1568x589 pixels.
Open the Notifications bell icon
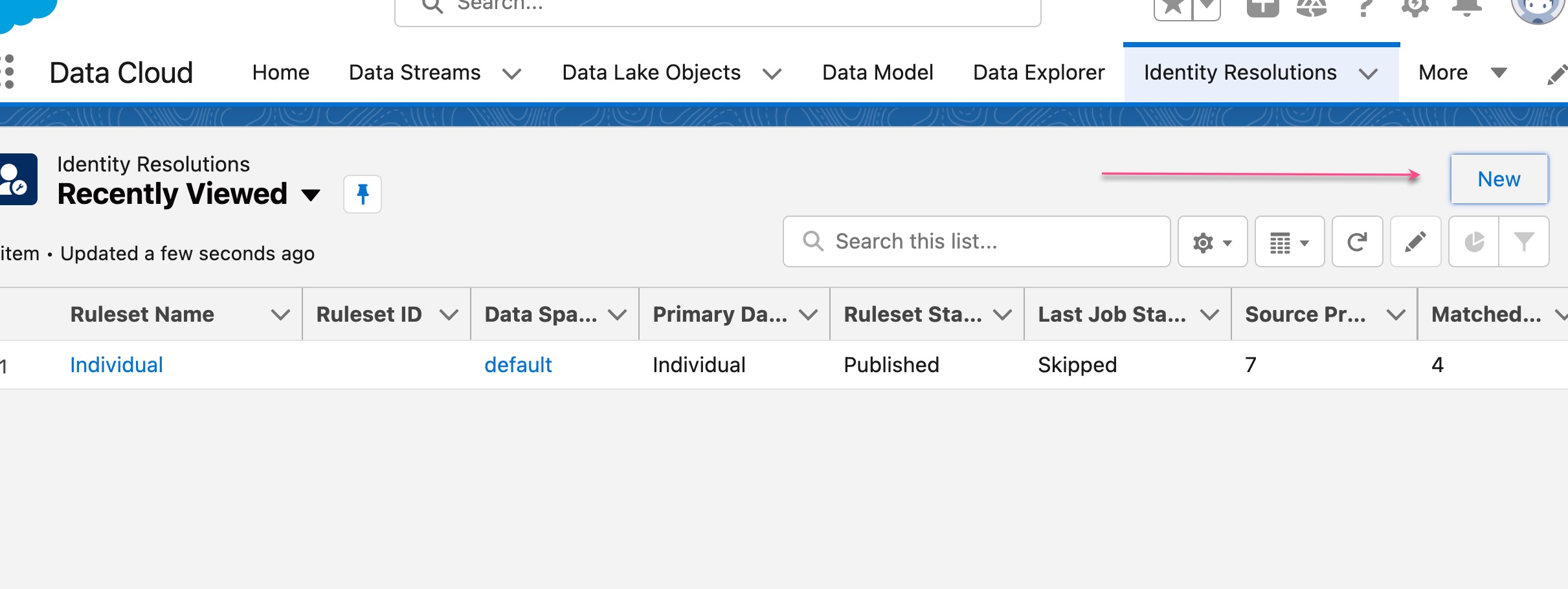click(x=1467, y=8)
